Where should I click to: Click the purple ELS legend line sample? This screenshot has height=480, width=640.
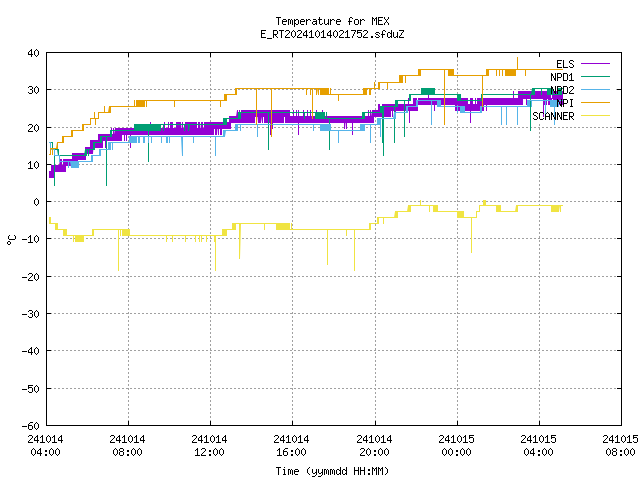[595, 64]
